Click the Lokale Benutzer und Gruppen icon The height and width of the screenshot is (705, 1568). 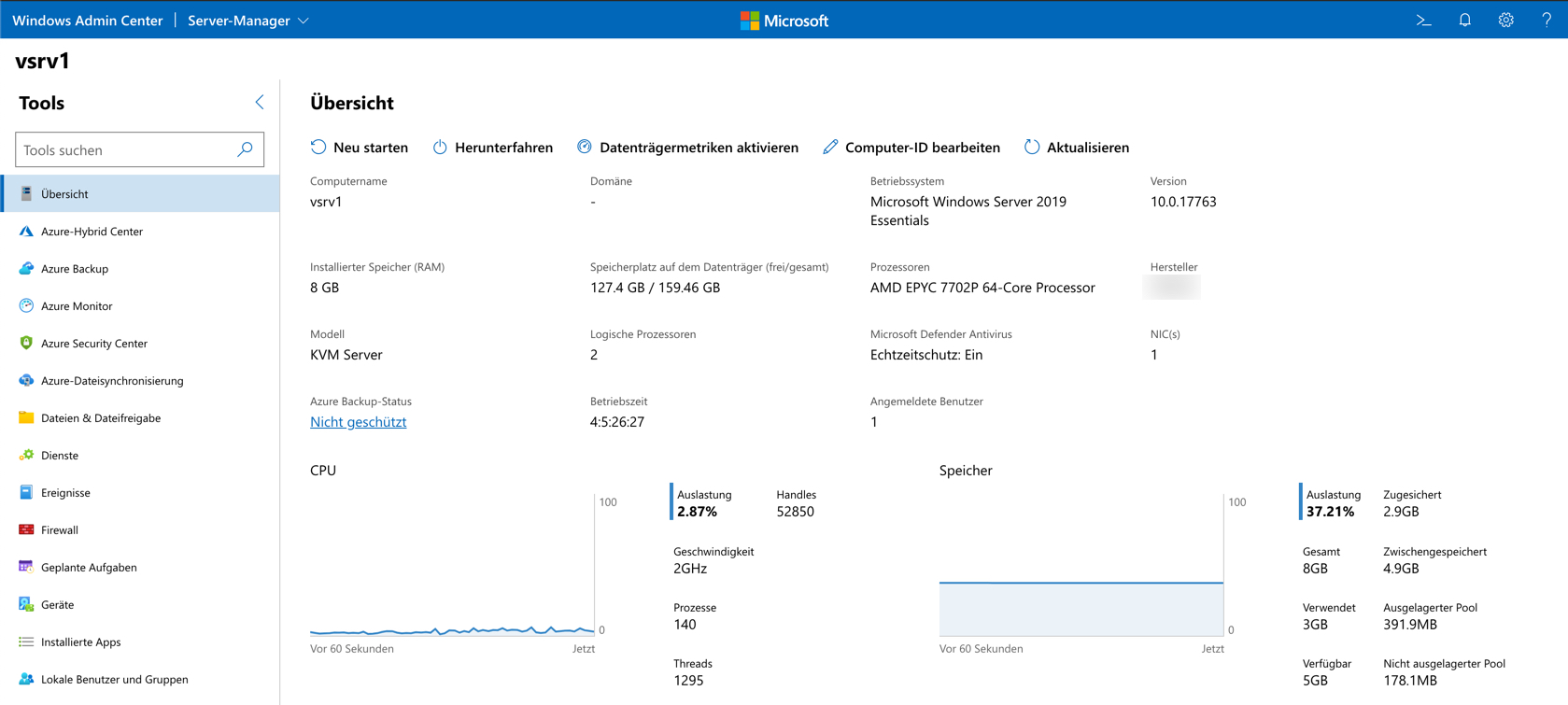click(x=26, y=679)
